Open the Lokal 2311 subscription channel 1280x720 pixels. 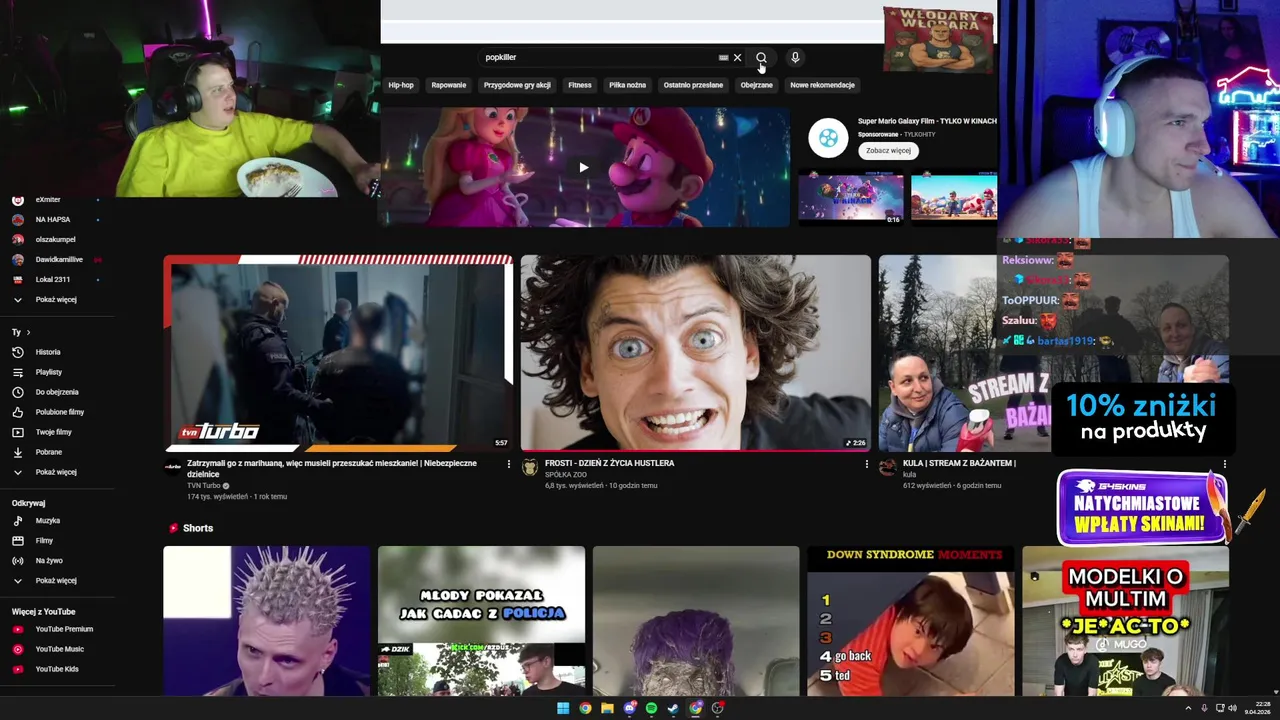point(55,279)
